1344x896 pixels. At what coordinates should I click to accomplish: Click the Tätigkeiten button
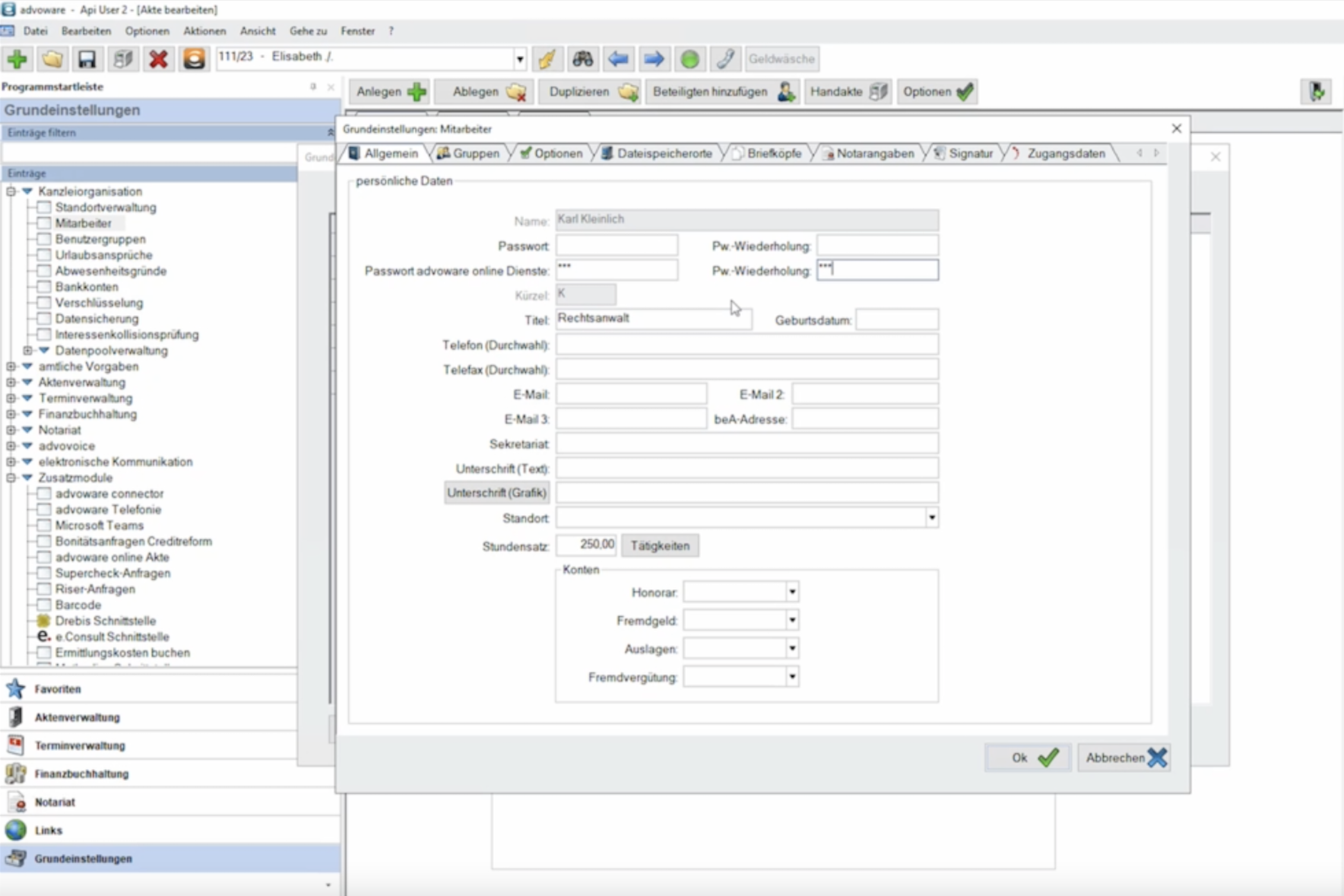tap(660, 546)
